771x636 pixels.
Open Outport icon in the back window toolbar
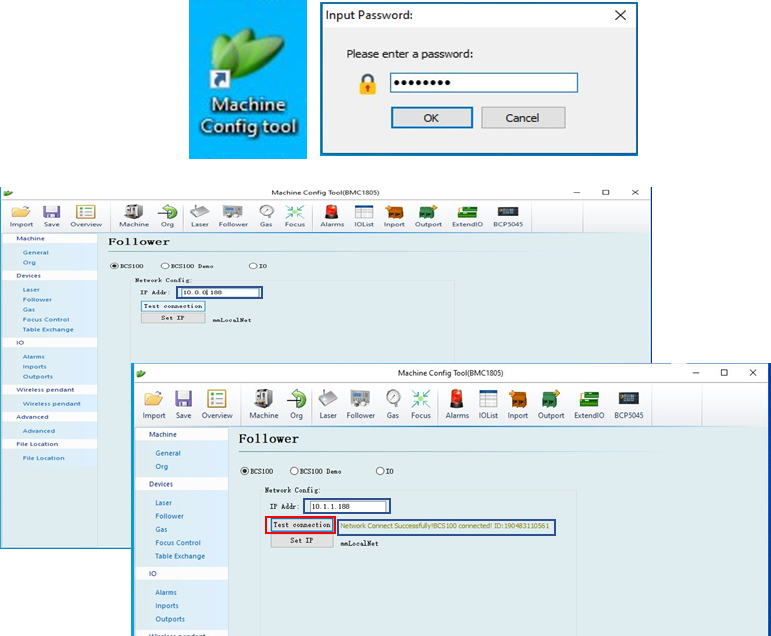428,216
